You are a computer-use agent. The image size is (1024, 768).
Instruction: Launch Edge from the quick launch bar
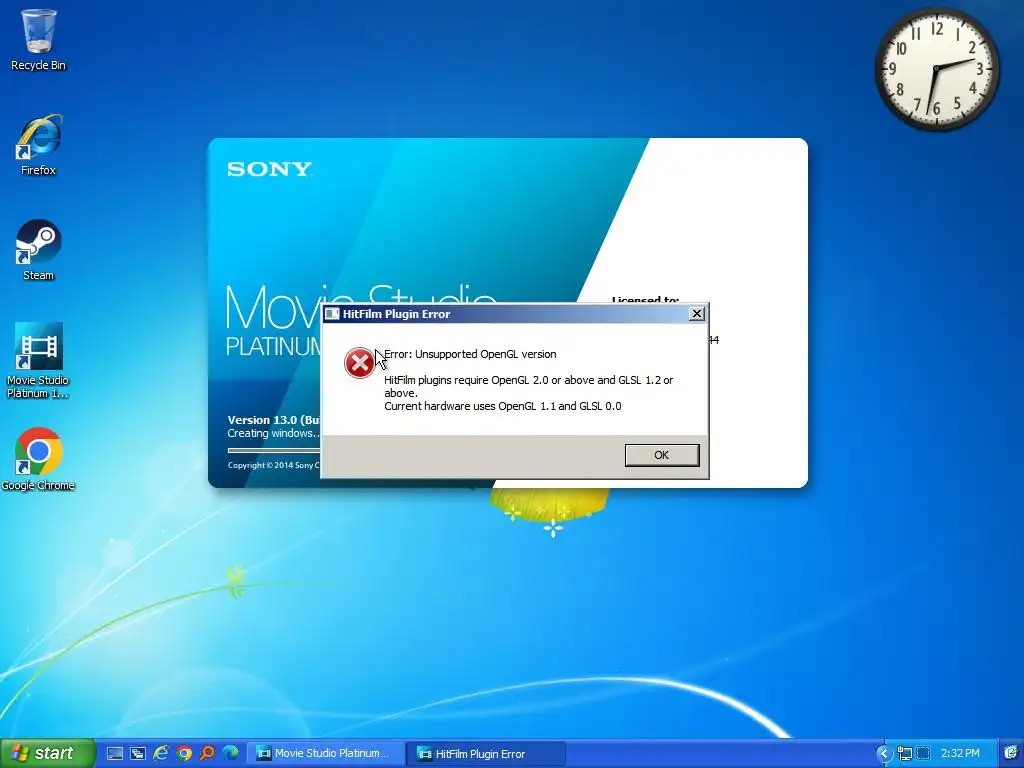[230, 754]
